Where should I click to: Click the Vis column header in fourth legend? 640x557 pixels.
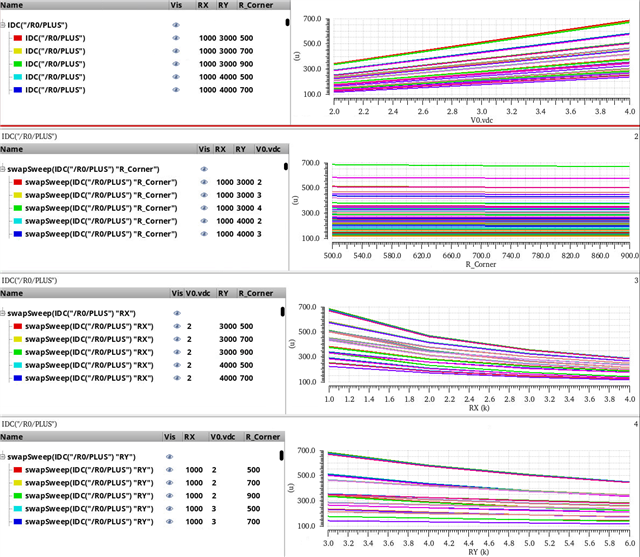point(170,437)
